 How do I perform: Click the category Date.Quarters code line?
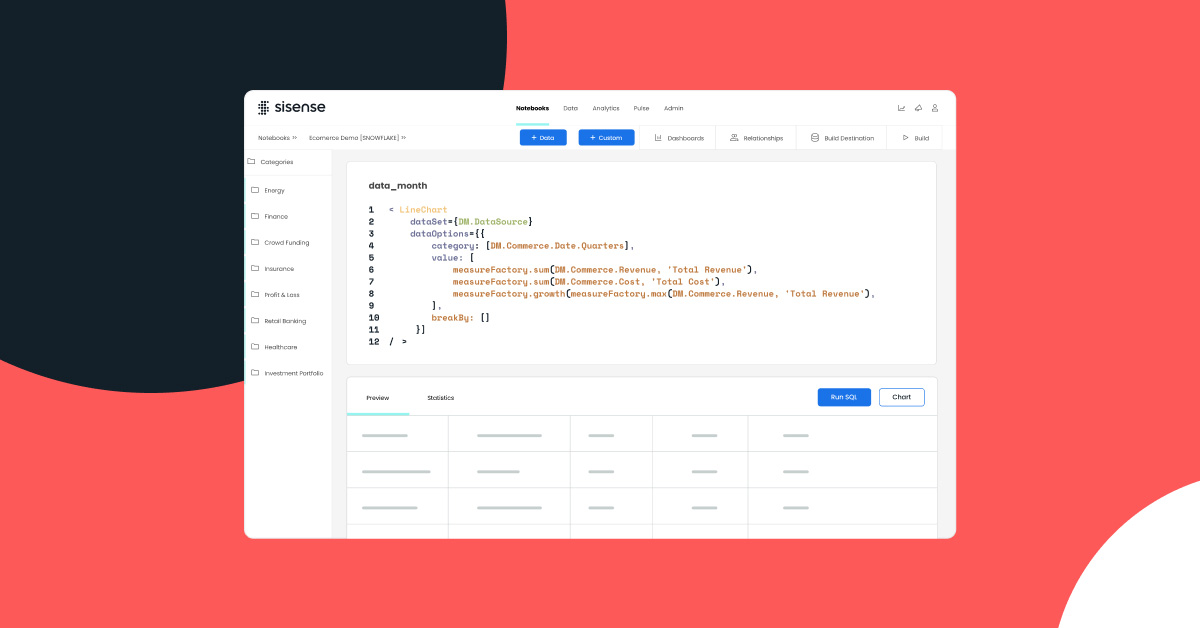533,245
